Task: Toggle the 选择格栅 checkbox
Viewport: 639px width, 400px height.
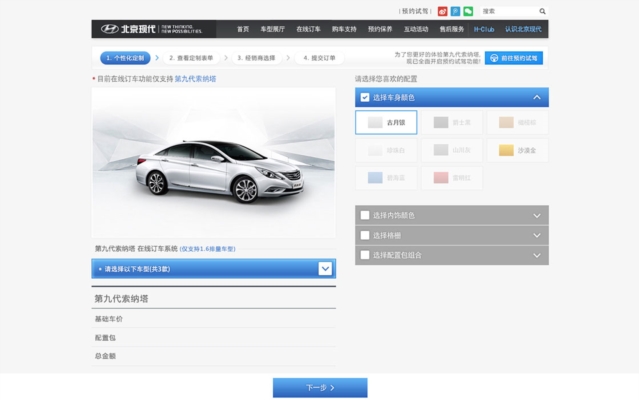Action: (x=365, y=235)
